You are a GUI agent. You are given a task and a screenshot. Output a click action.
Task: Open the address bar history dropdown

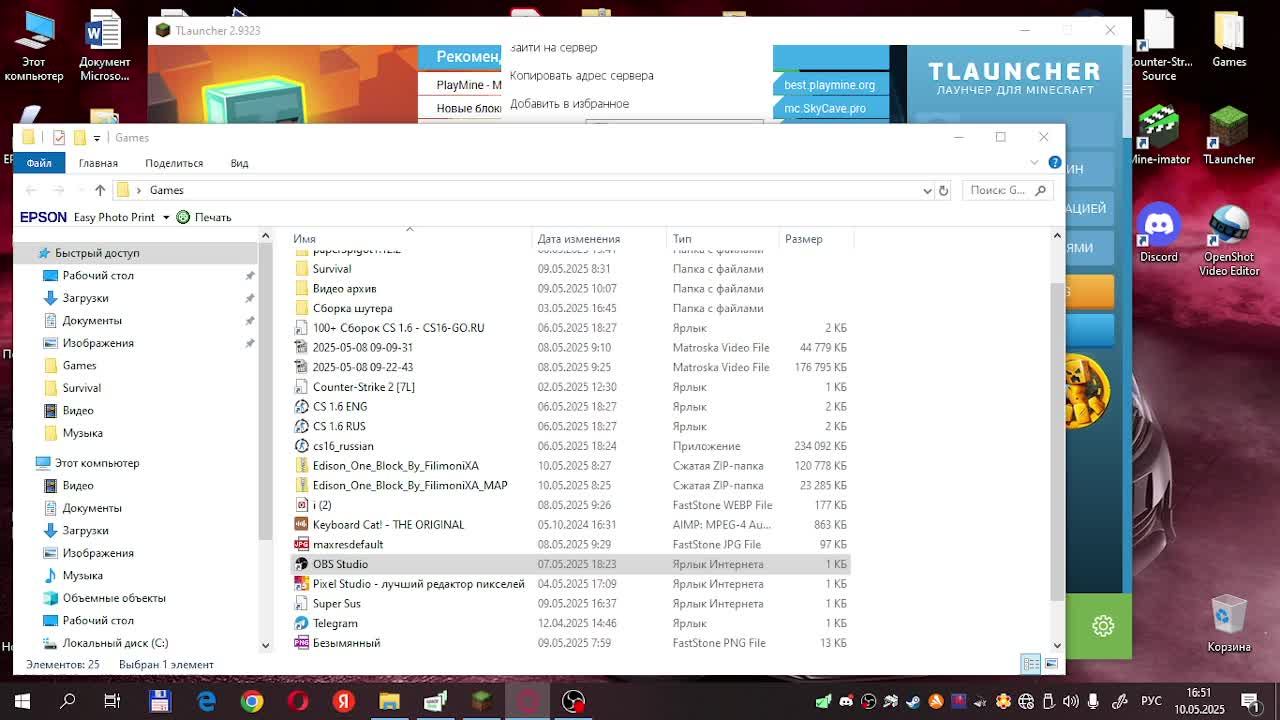[927, 190]
